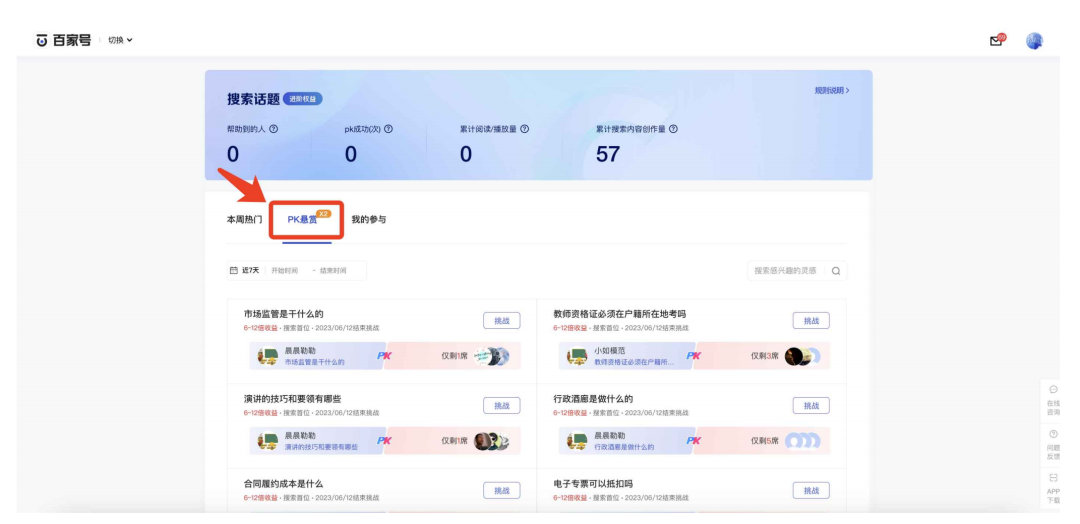Switch to the 本周热门 tab
Screen dimensions: 1080x524
[245, 220]
